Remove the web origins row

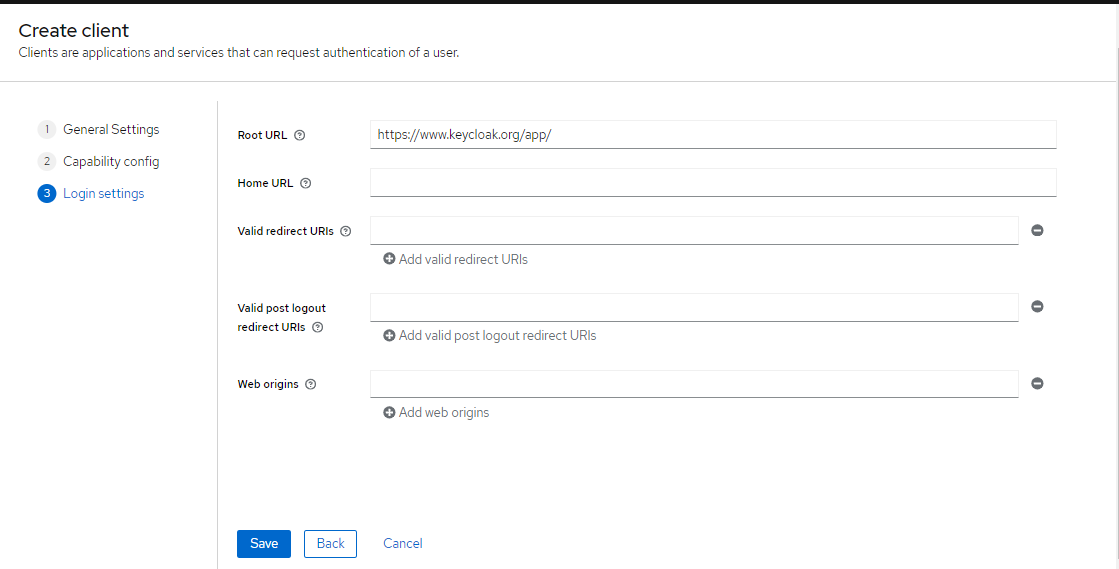click(1038, 383)
